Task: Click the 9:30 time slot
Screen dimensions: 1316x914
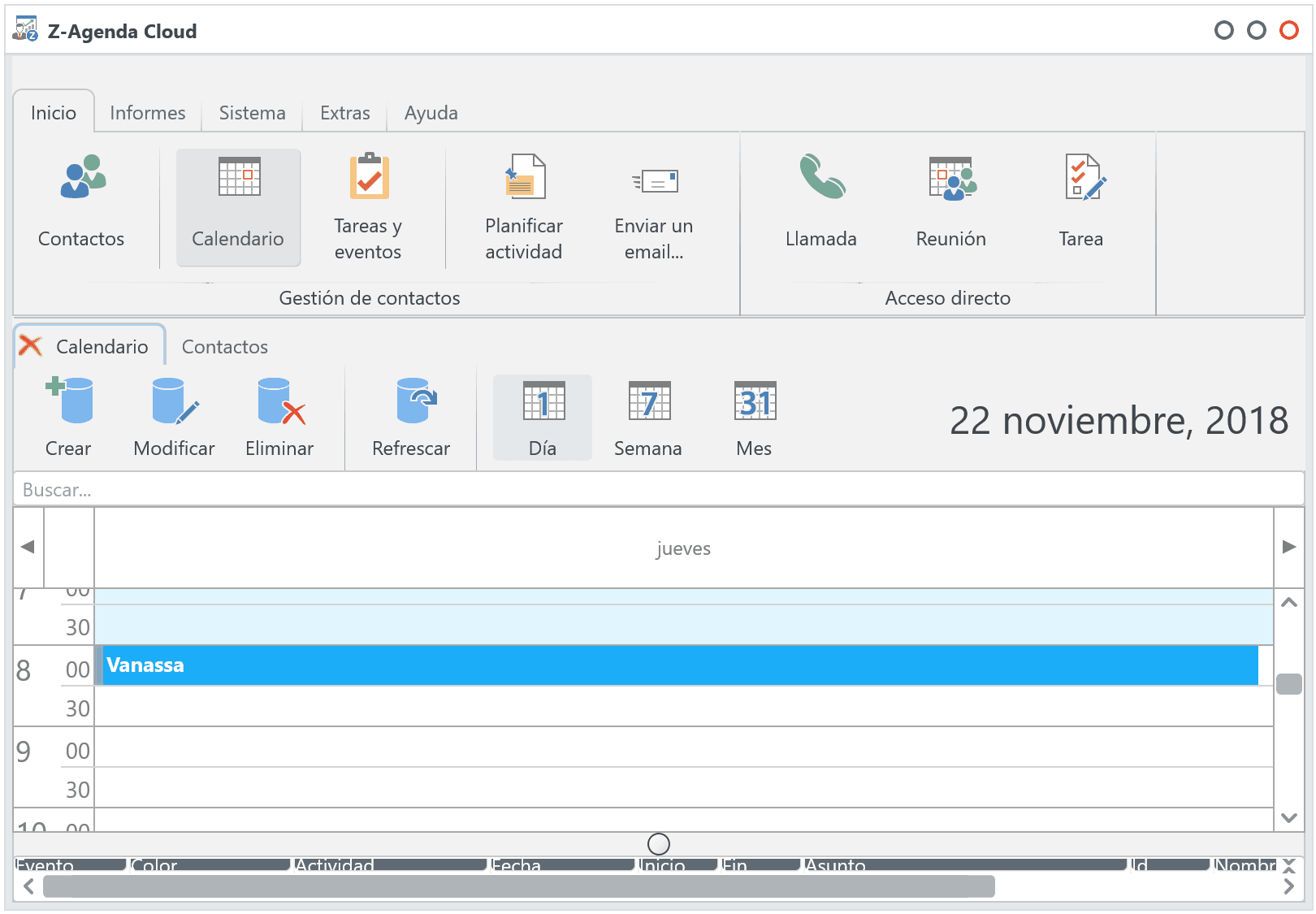Action: point(683,787)
